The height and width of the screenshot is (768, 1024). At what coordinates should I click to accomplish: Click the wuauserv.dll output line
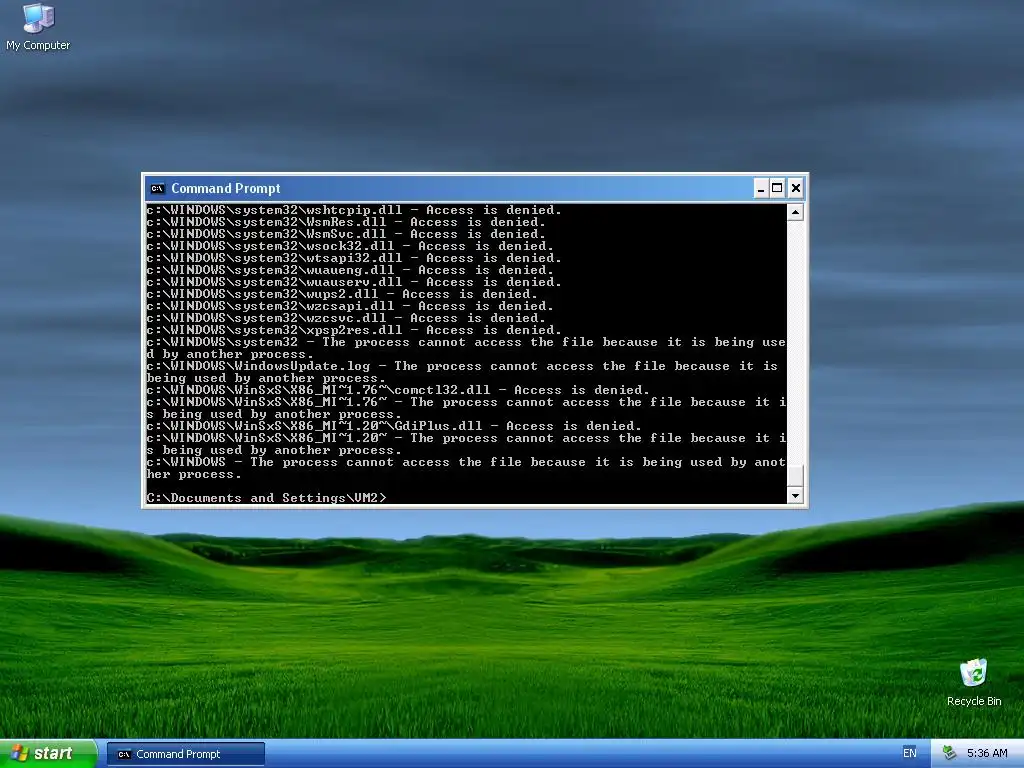(x=354, y=282)
